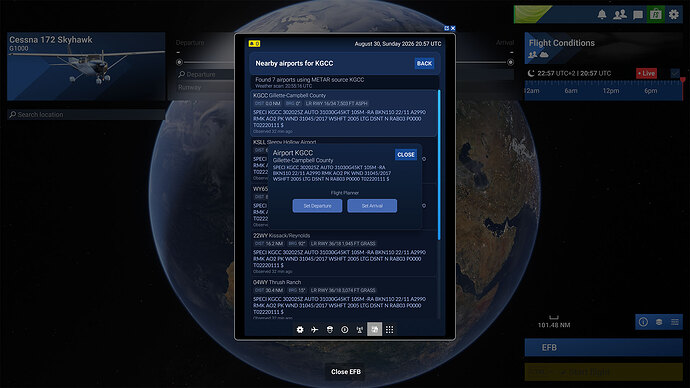Click the red time marker on timeline
Screen dimensions: 690x388
[683, 81]
